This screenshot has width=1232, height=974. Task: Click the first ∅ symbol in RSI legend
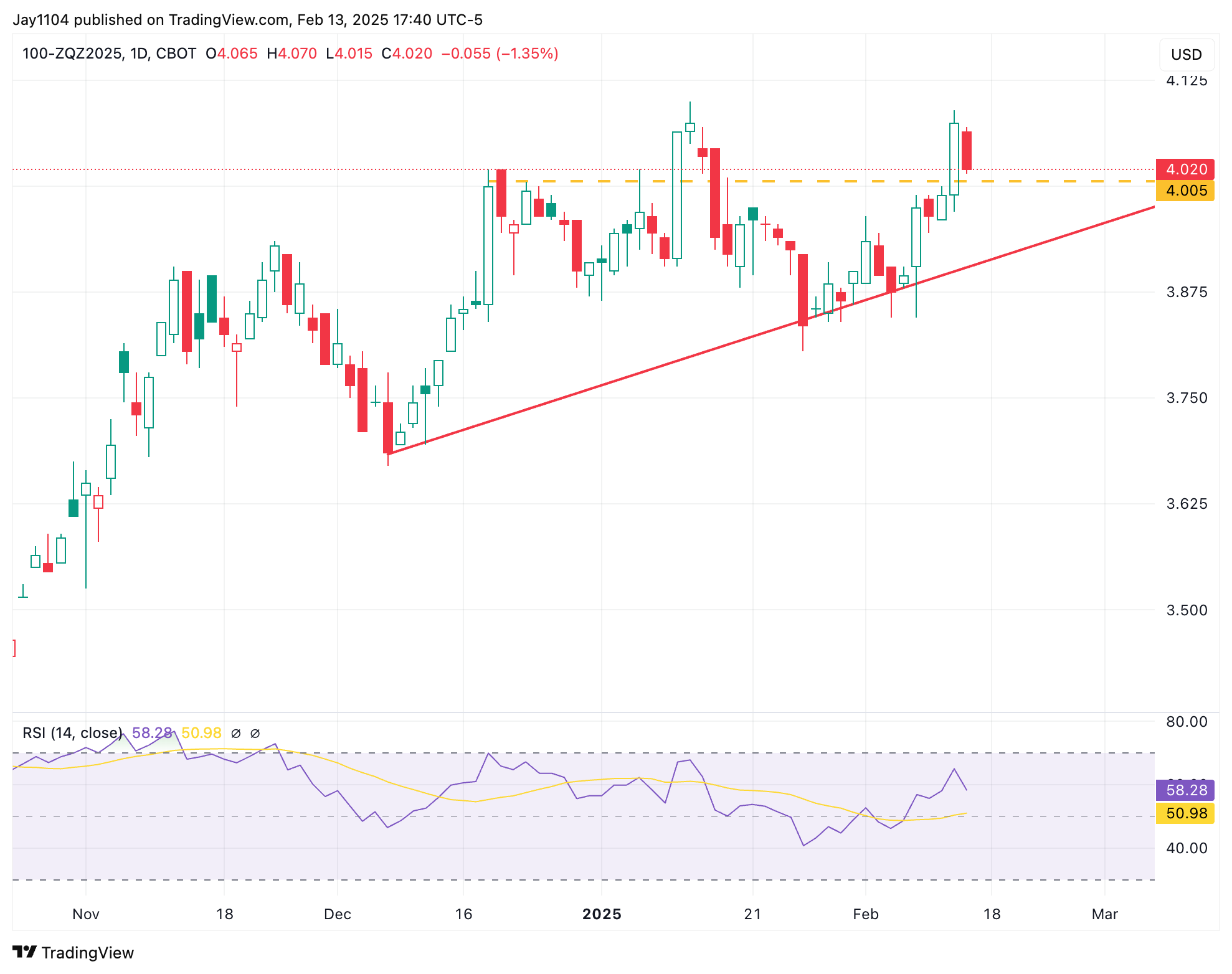(x=235, y=734)
